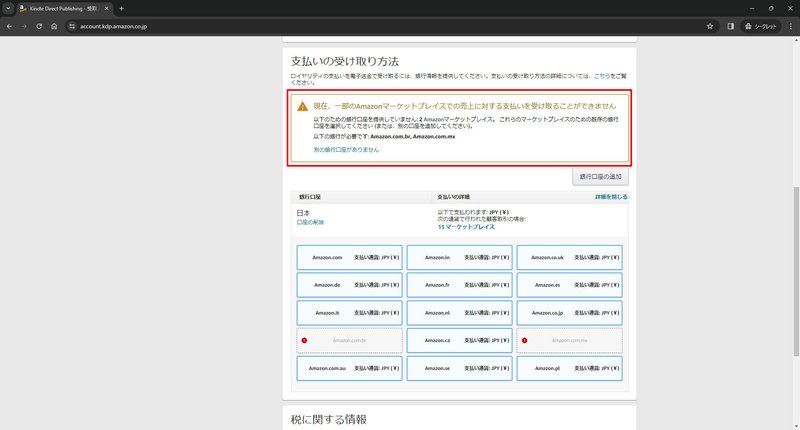The image size is (800, 430).
Task: Select the Amazon.co.uk marketplace card
Action: (x=569, y=258)
